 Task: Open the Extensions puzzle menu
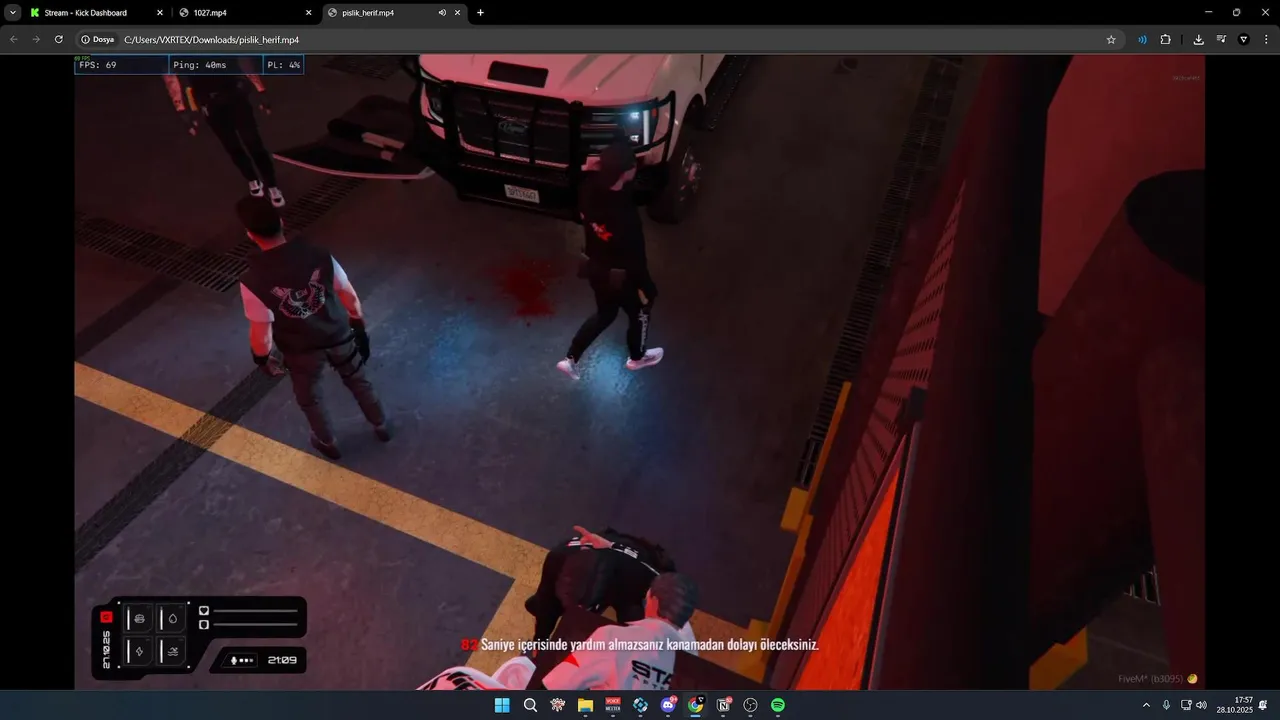click(1165, 39)
